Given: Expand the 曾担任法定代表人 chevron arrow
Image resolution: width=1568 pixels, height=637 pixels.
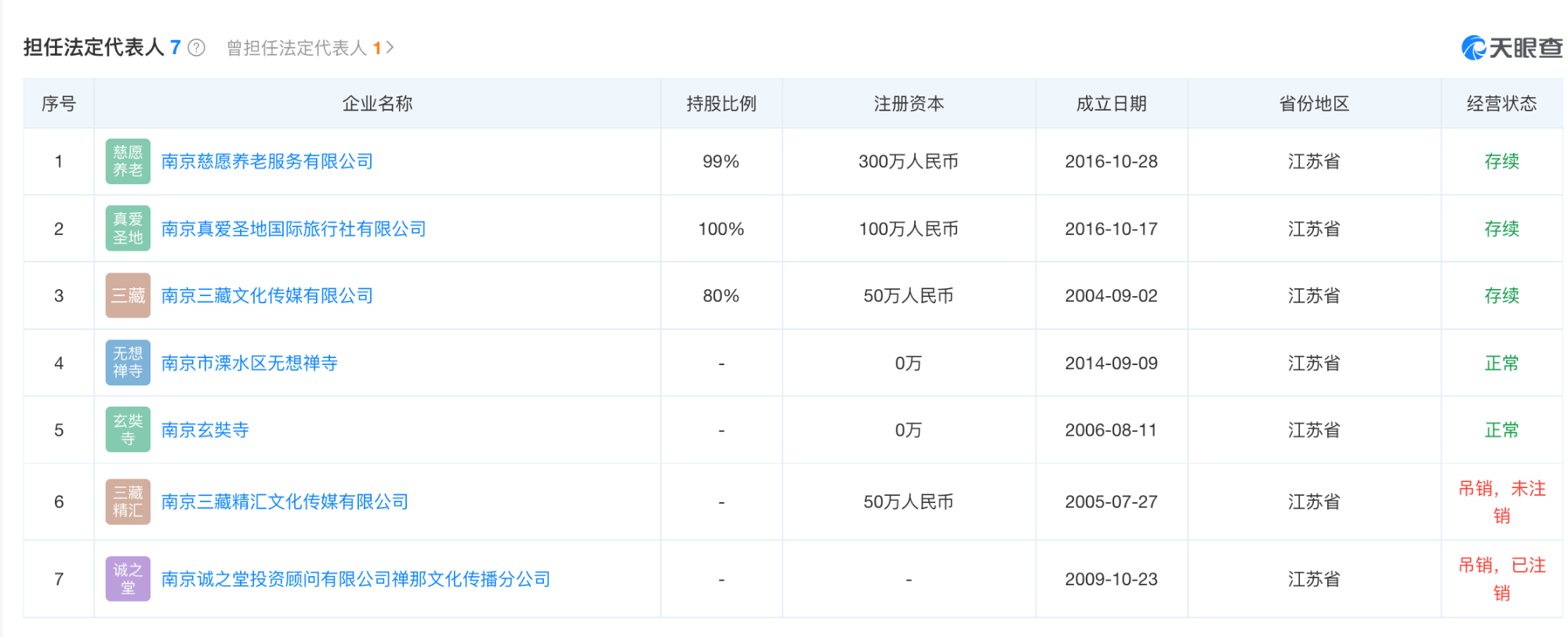Looking at the screenshot, I should [x=390, y=48].
